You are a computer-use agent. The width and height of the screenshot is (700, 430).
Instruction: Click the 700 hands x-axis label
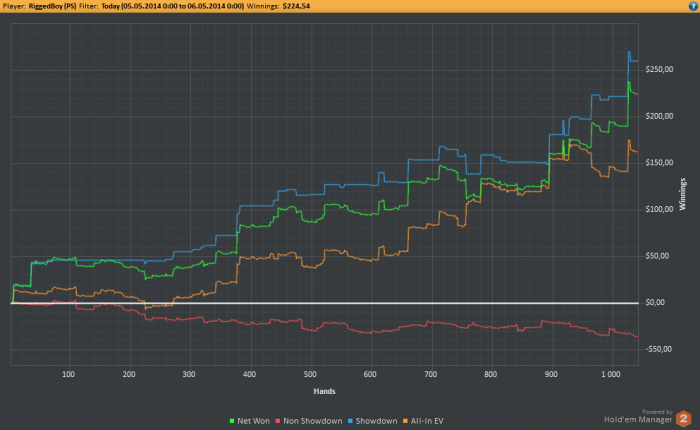coord(431,374)
